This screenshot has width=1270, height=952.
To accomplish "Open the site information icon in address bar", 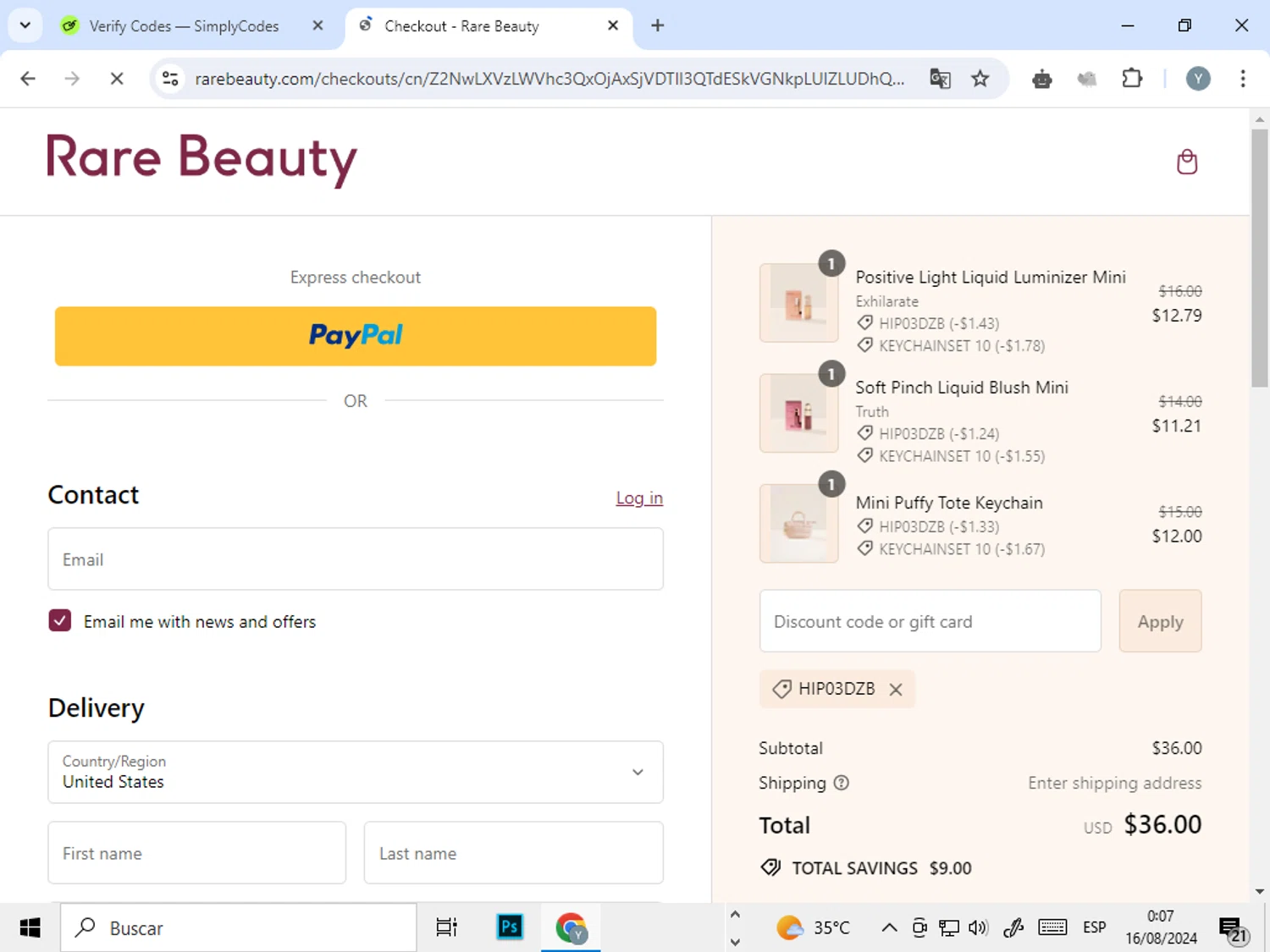I will pyautogui.click(x=170, y=79).
